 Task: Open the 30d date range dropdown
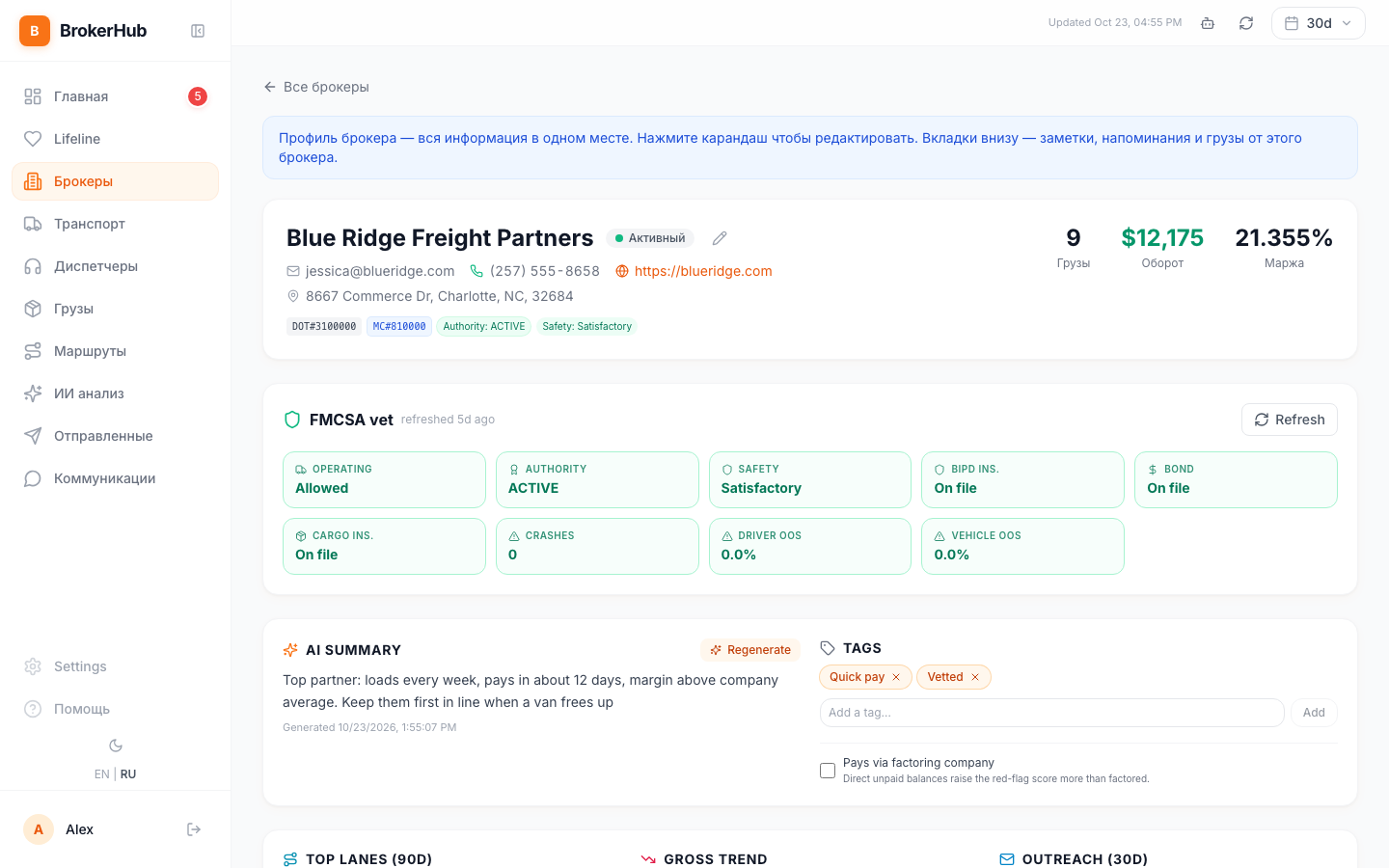(x=1318, y=23)
